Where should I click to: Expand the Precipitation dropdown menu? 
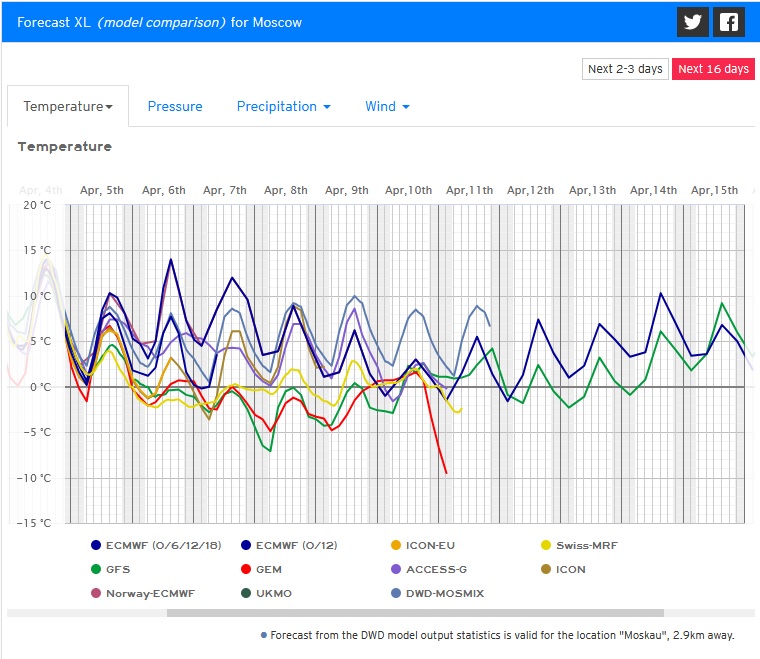283,107
